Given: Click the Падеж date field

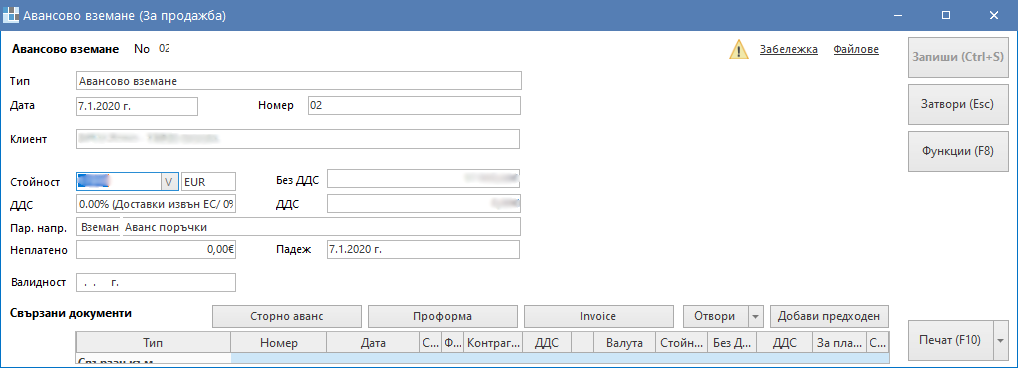Looking at the screenshot, I should [x=423, y=249].
